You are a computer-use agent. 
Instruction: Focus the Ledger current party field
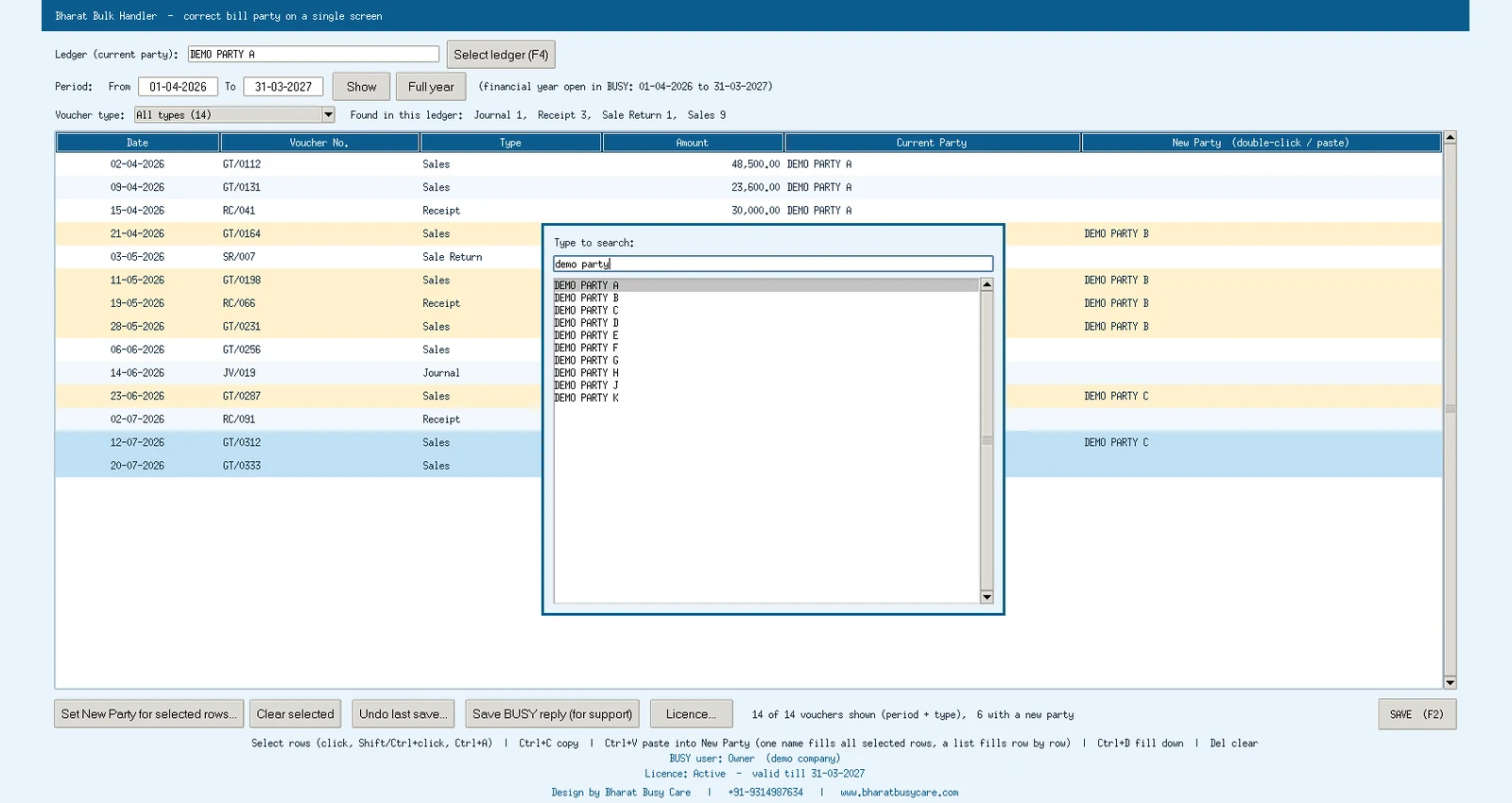[x=314, y=55]
